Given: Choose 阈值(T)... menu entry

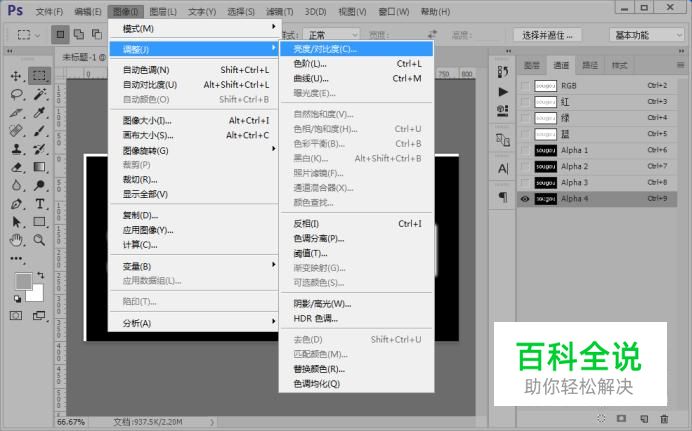Looking at the screenshot, I should tap(357, 253).
